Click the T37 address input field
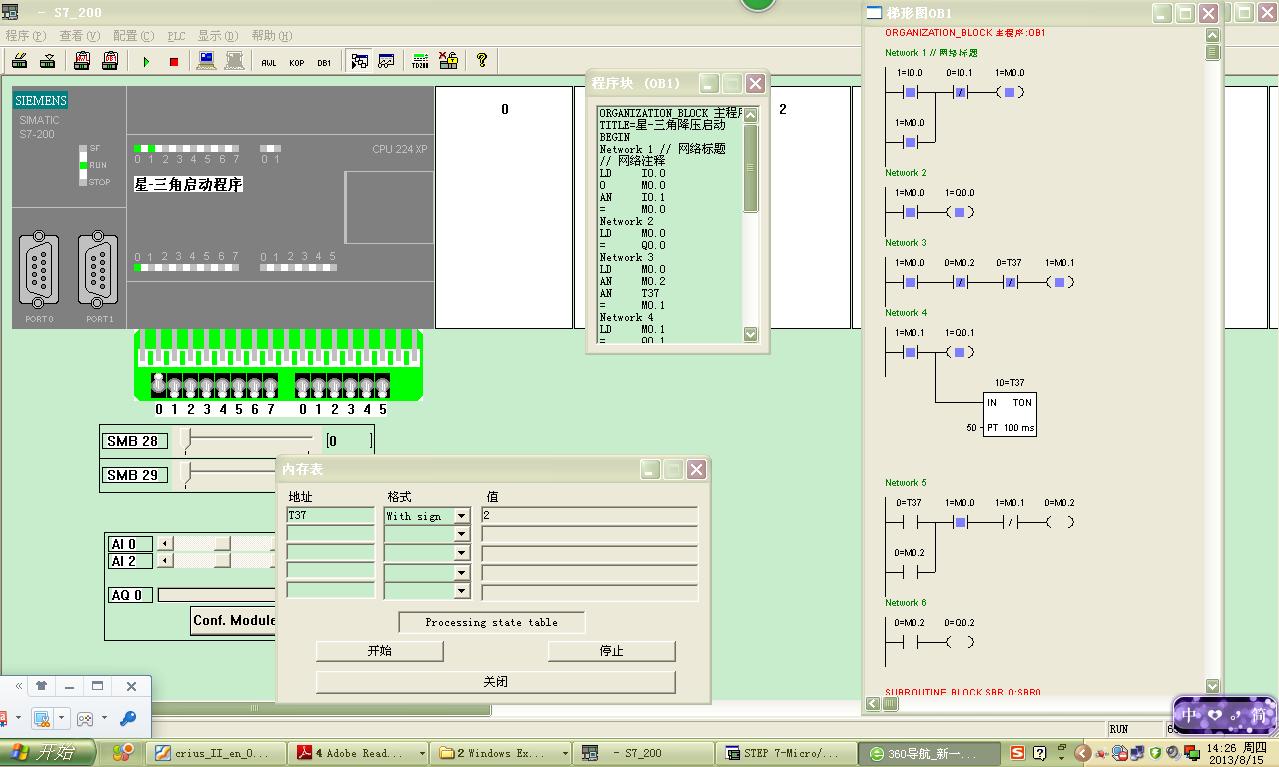This screenshot has height=767, width=1279. pyautogui.click(x=330, y=516)
